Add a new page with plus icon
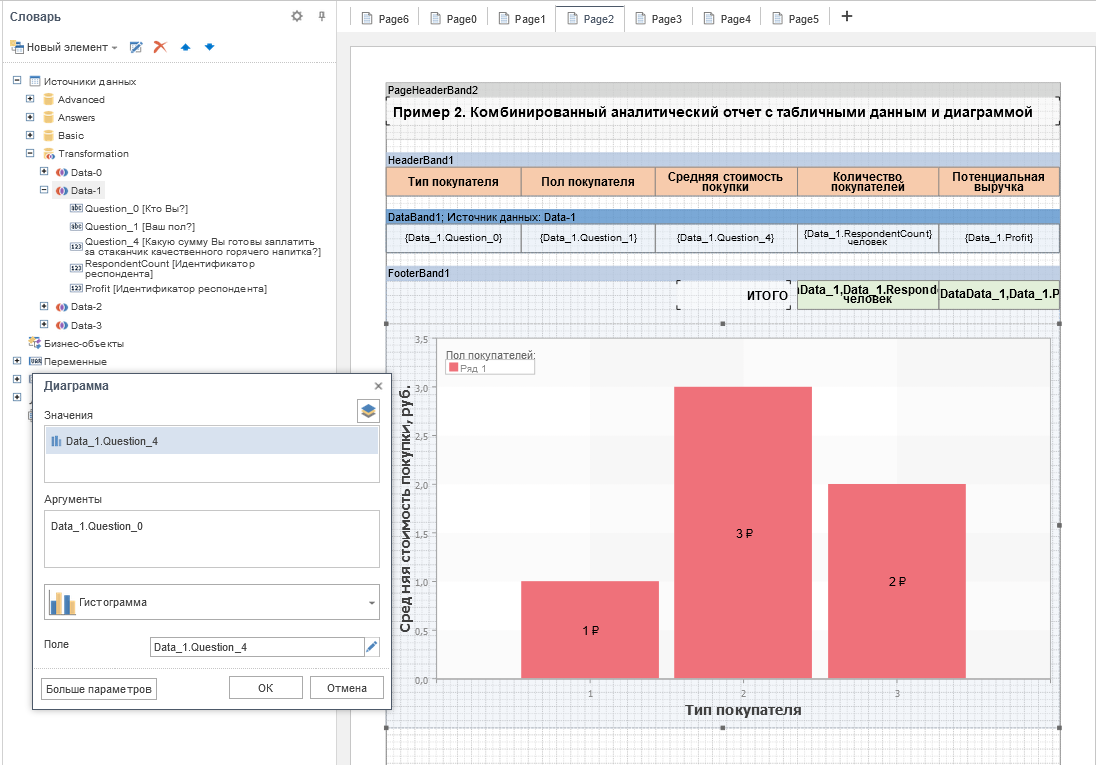The width and height of the screenshot is (1096, 765). tap(846, 17)
